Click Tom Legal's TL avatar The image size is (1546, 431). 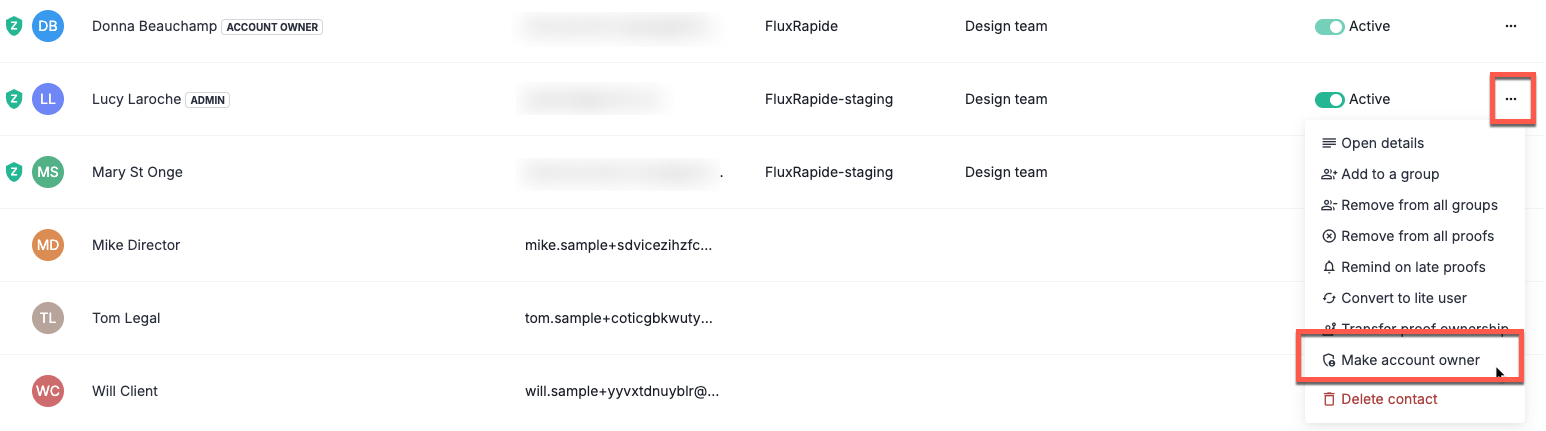point(48,318)
